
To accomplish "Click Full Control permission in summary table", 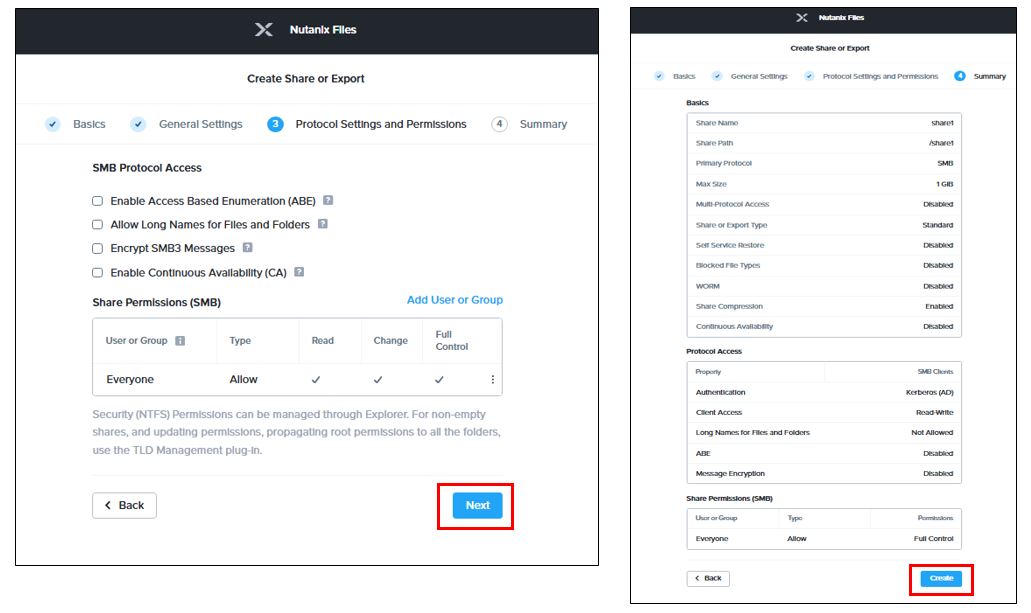I will [933, 539].
